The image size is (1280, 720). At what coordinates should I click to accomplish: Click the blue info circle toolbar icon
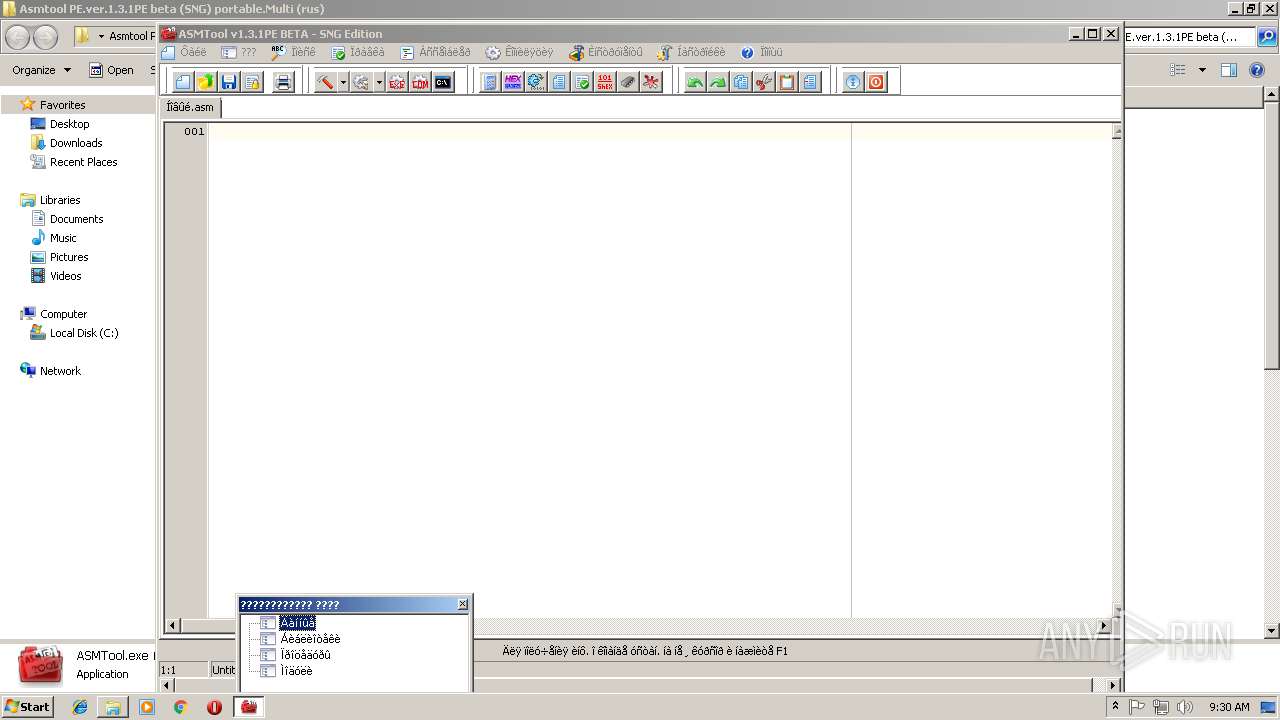click(853, 82)
